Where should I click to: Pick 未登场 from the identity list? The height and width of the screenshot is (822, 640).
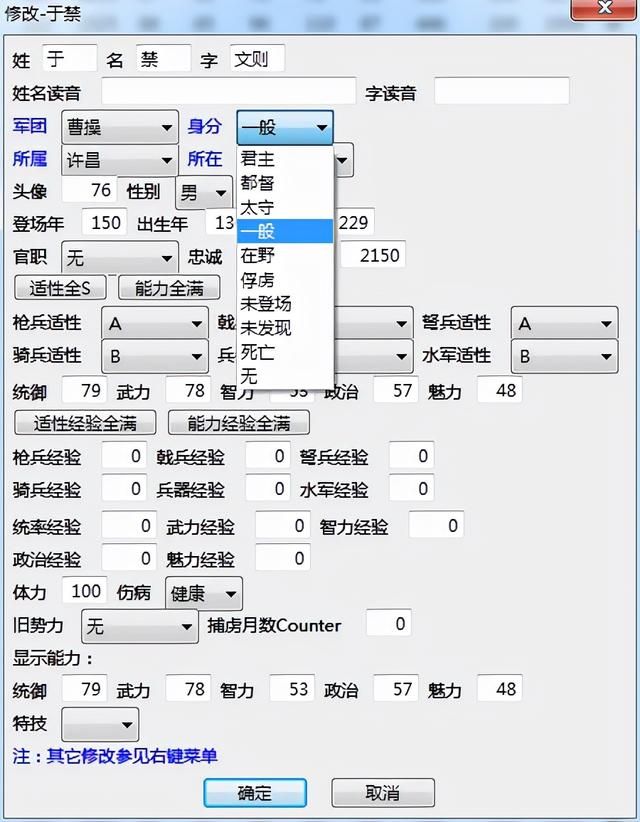285,304
